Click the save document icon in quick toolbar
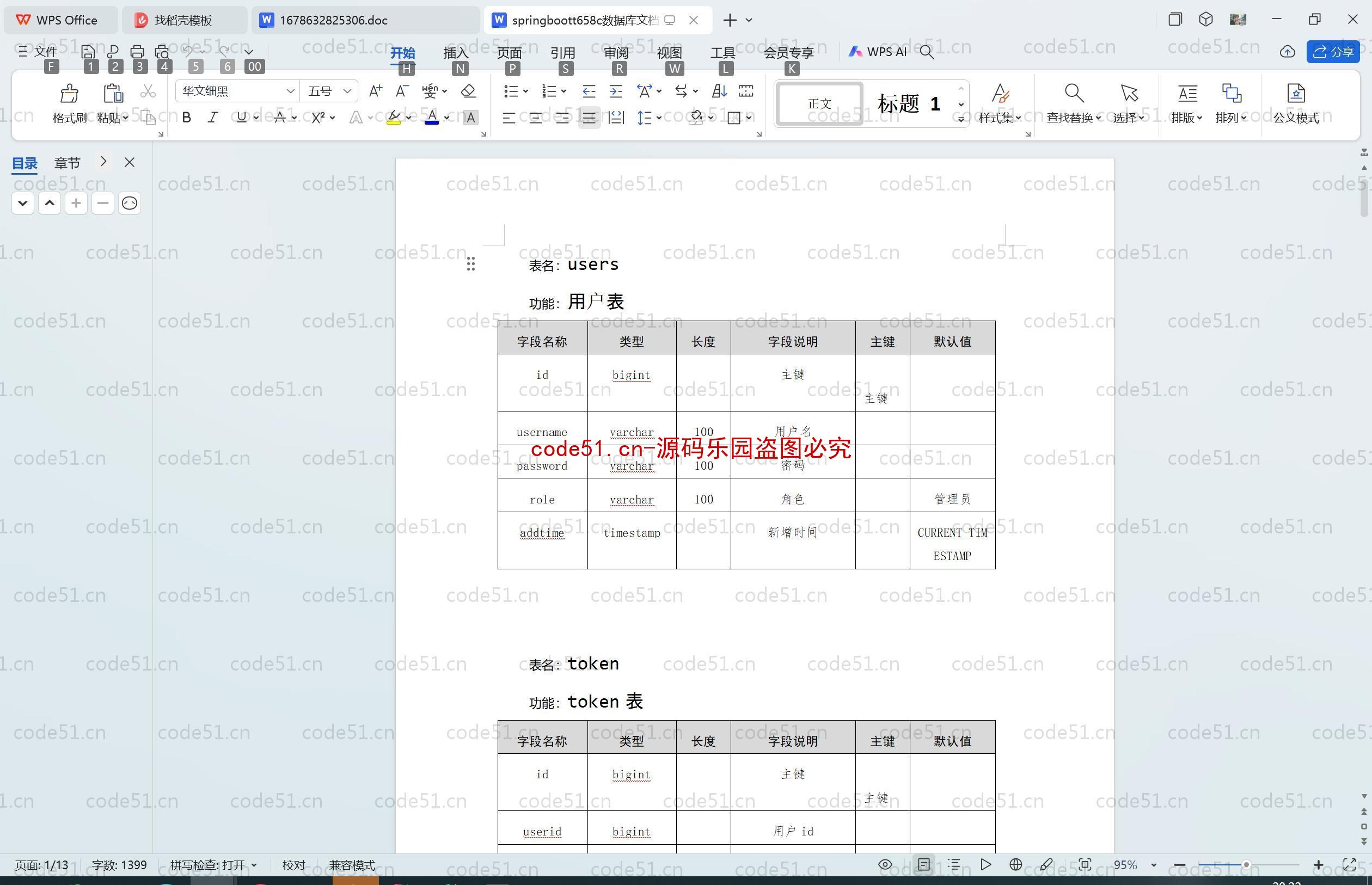Screen dimensions: 1372x885 (x=88, y=52)
